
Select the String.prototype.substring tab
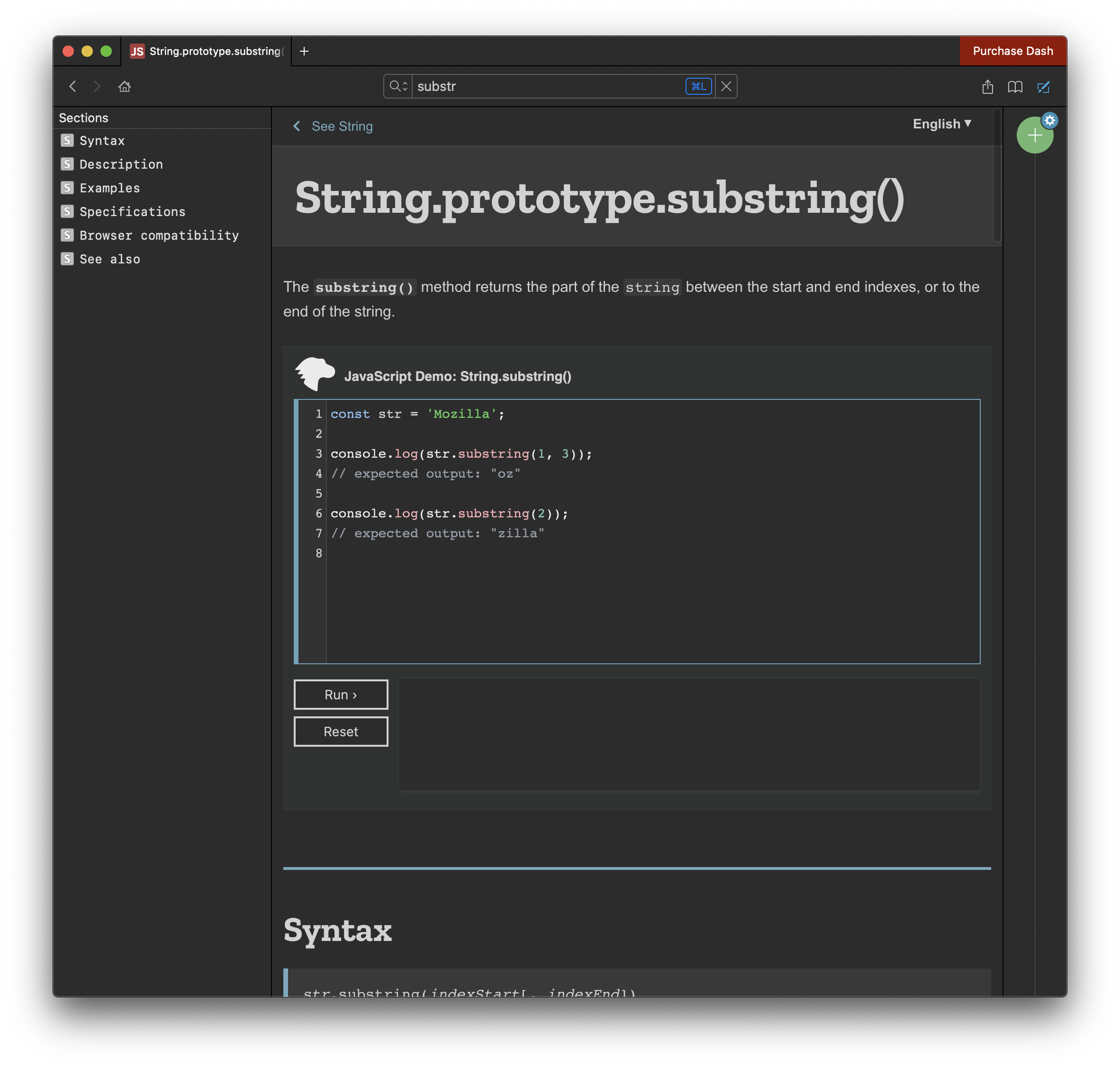208,51
